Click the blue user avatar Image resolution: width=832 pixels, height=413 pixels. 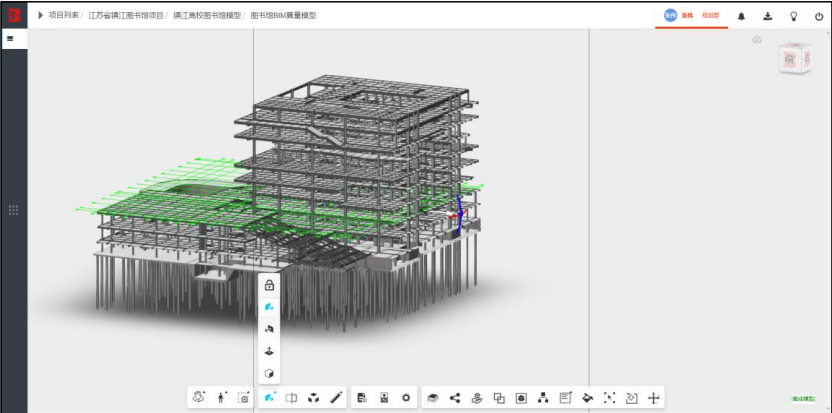pyautogui.click(x=670, y=15)
